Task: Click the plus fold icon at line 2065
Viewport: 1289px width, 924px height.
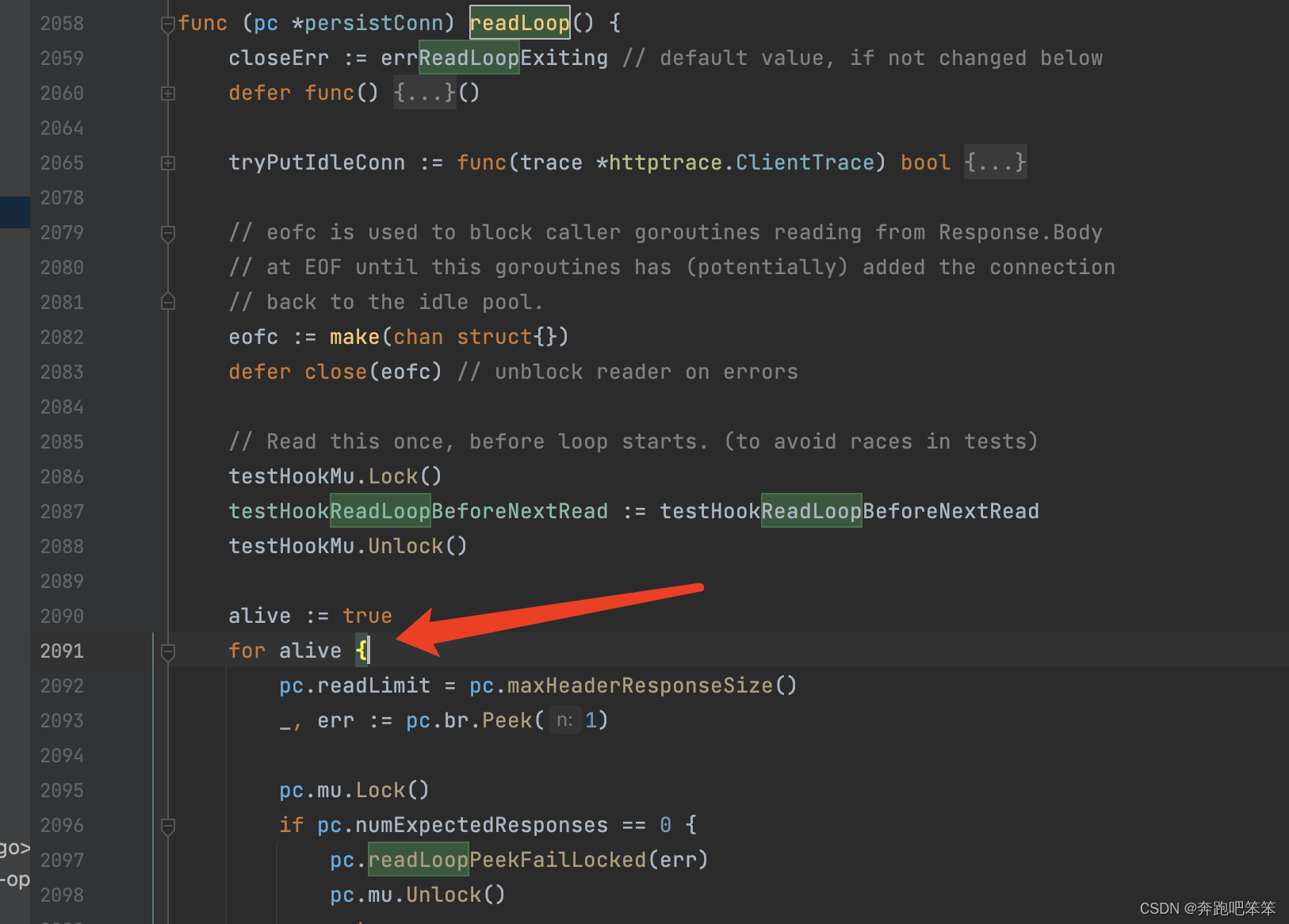Action: [167, 162]
